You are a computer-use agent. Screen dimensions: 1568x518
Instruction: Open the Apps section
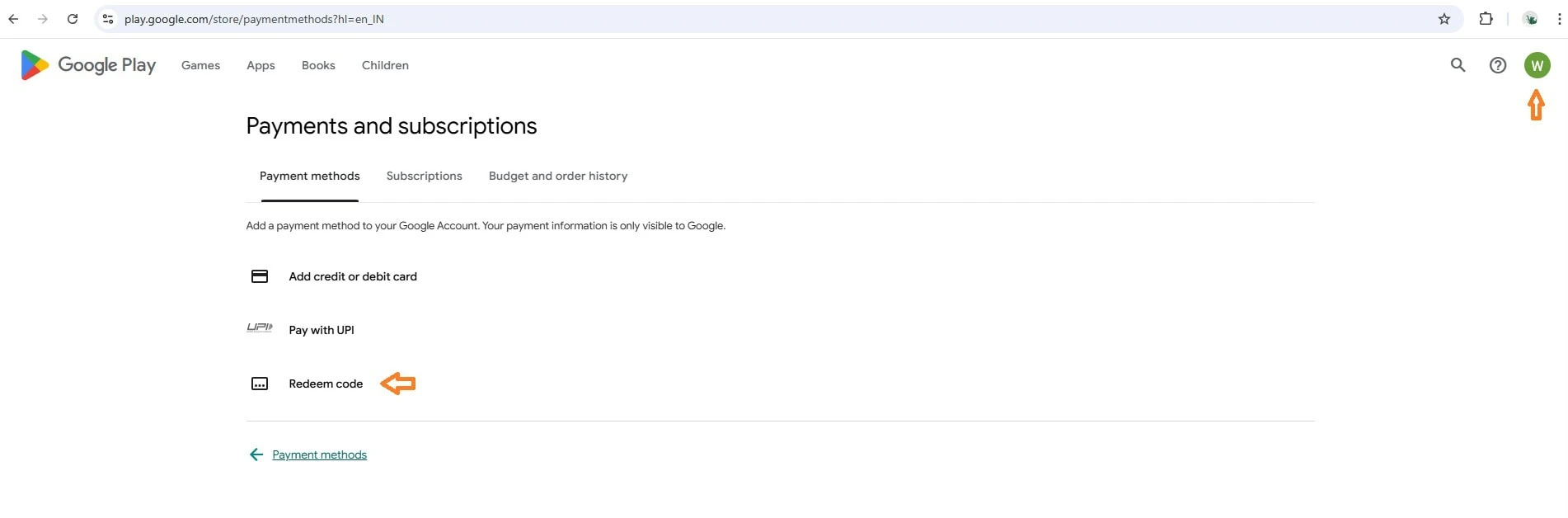coord(261,65)
